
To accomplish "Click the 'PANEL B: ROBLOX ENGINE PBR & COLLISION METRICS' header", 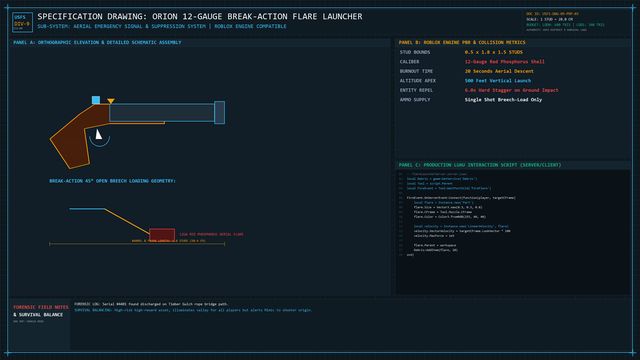I will click(462, 42).
